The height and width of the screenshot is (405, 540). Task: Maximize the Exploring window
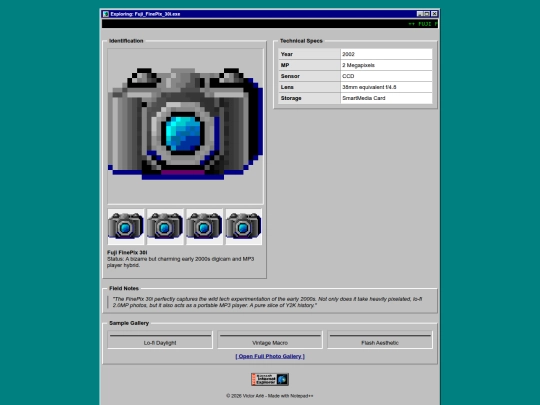click(x=427, y=14)
